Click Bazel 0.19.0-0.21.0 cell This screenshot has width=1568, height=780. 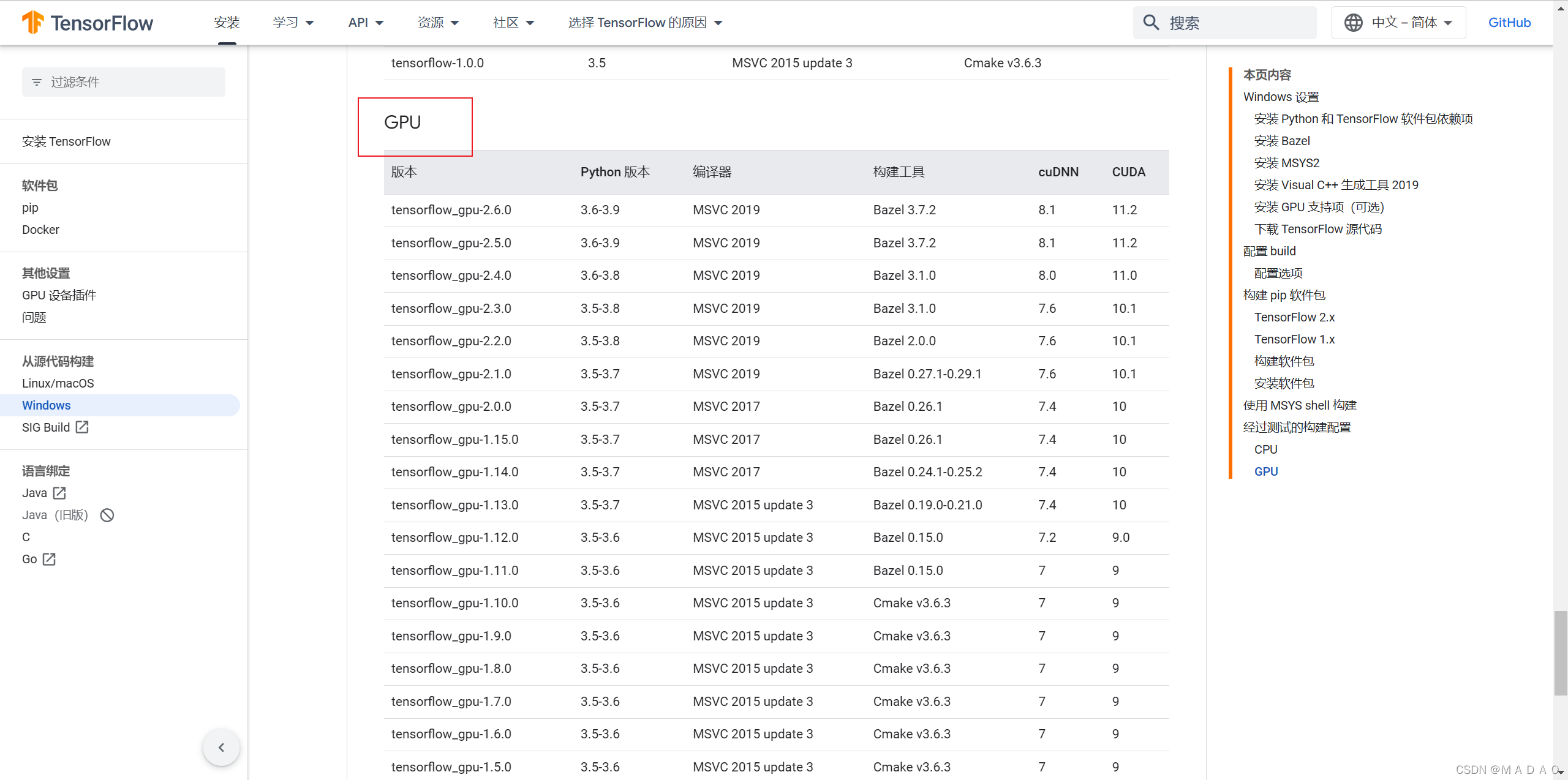tap(927, 505)
